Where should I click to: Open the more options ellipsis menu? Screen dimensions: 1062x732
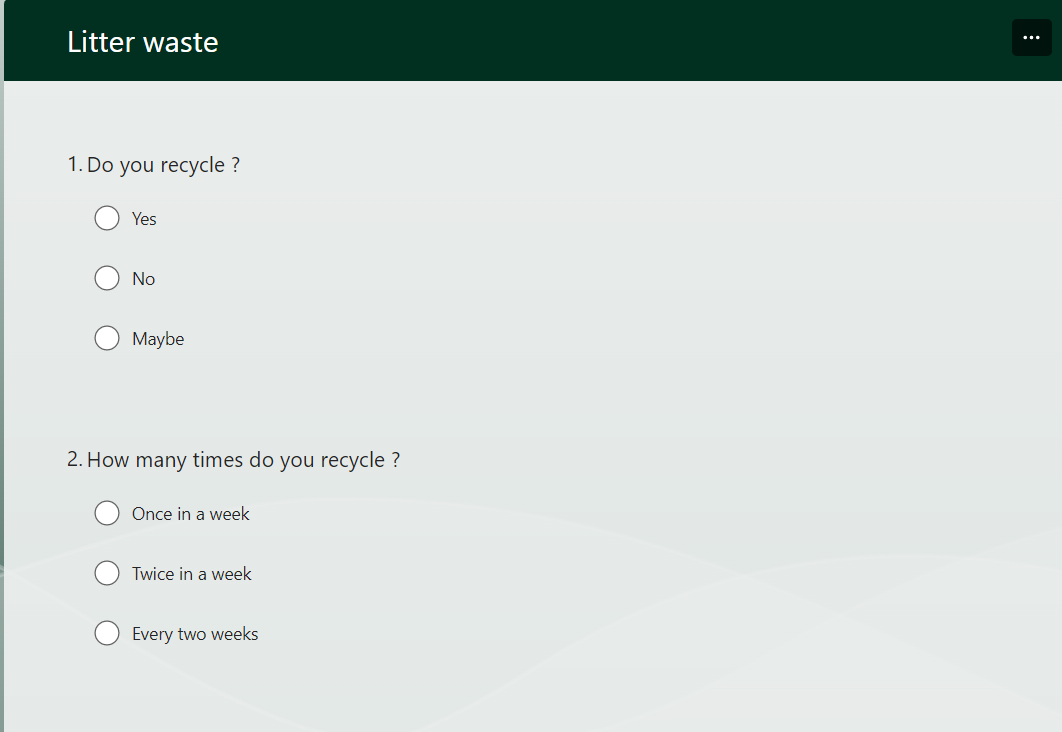1031,38
